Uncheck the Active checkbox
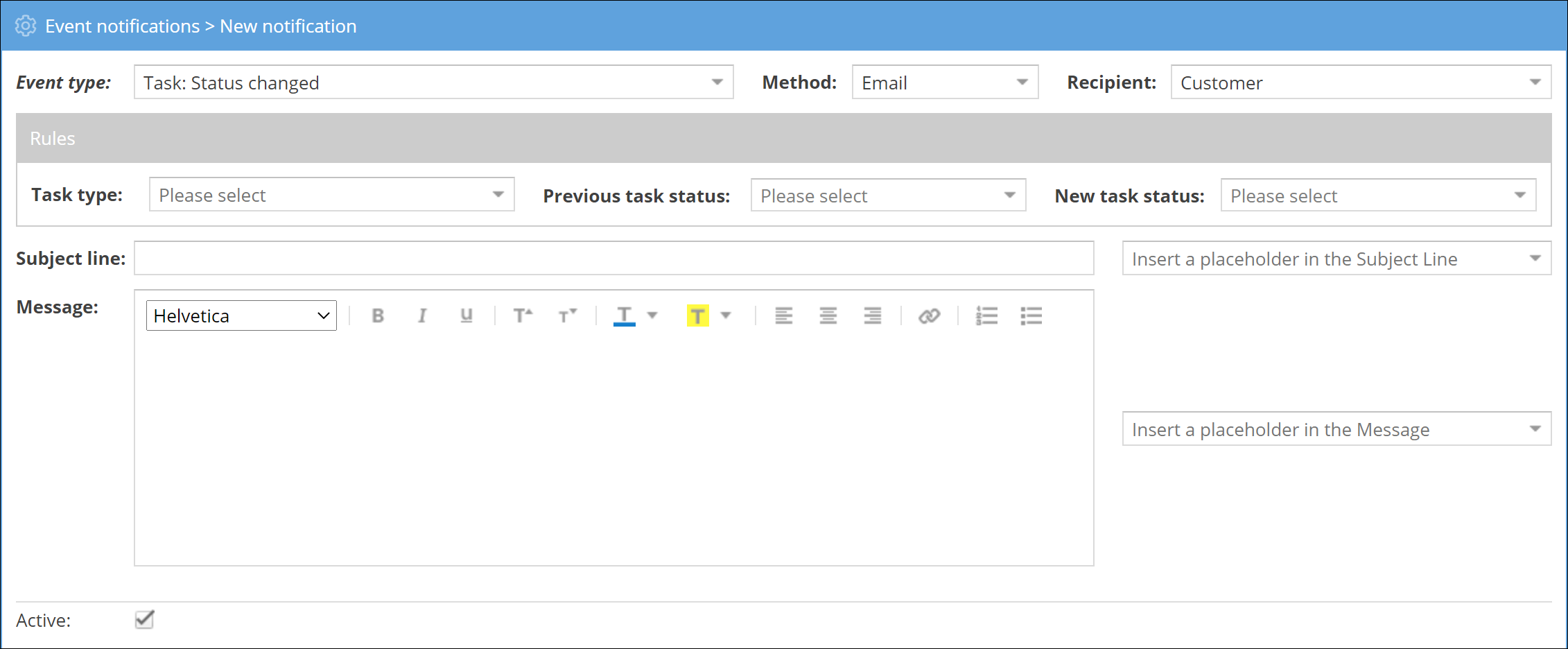This screenshot has width=1568, height=649. coord(144,619)
